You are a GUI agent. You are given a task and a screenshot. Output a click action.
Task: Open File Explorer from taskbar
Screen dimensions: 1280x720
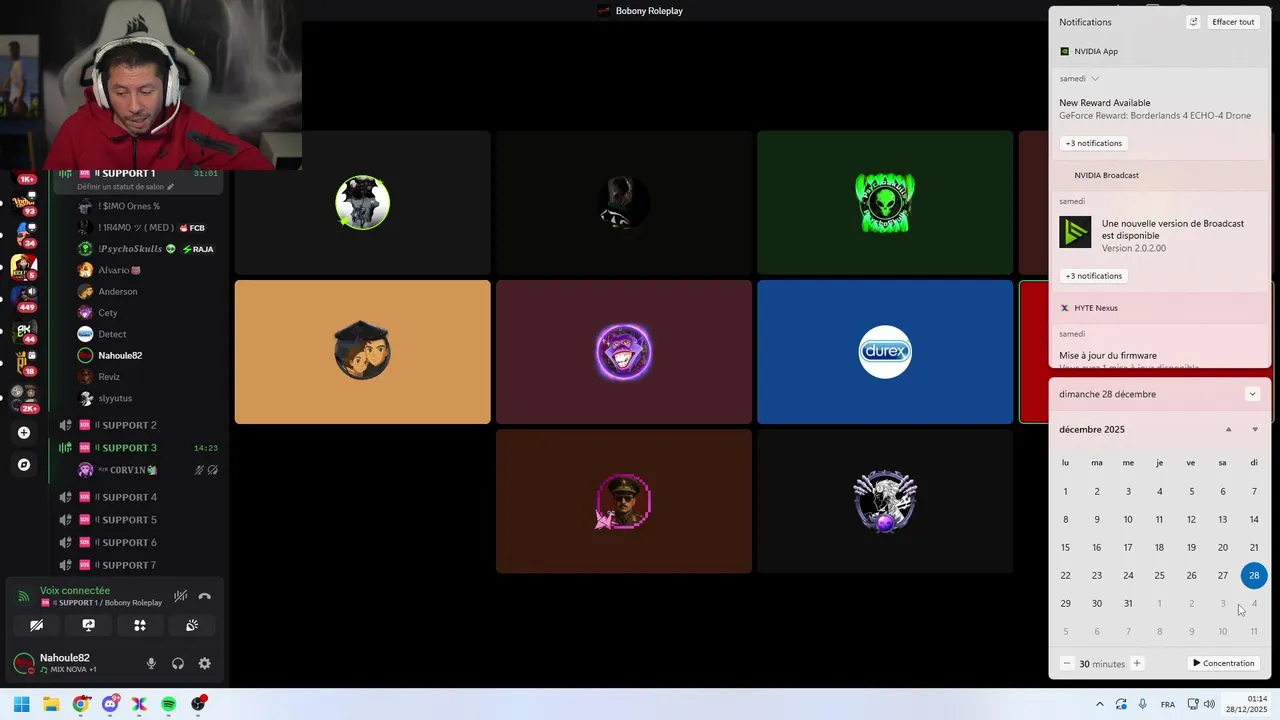51,704
